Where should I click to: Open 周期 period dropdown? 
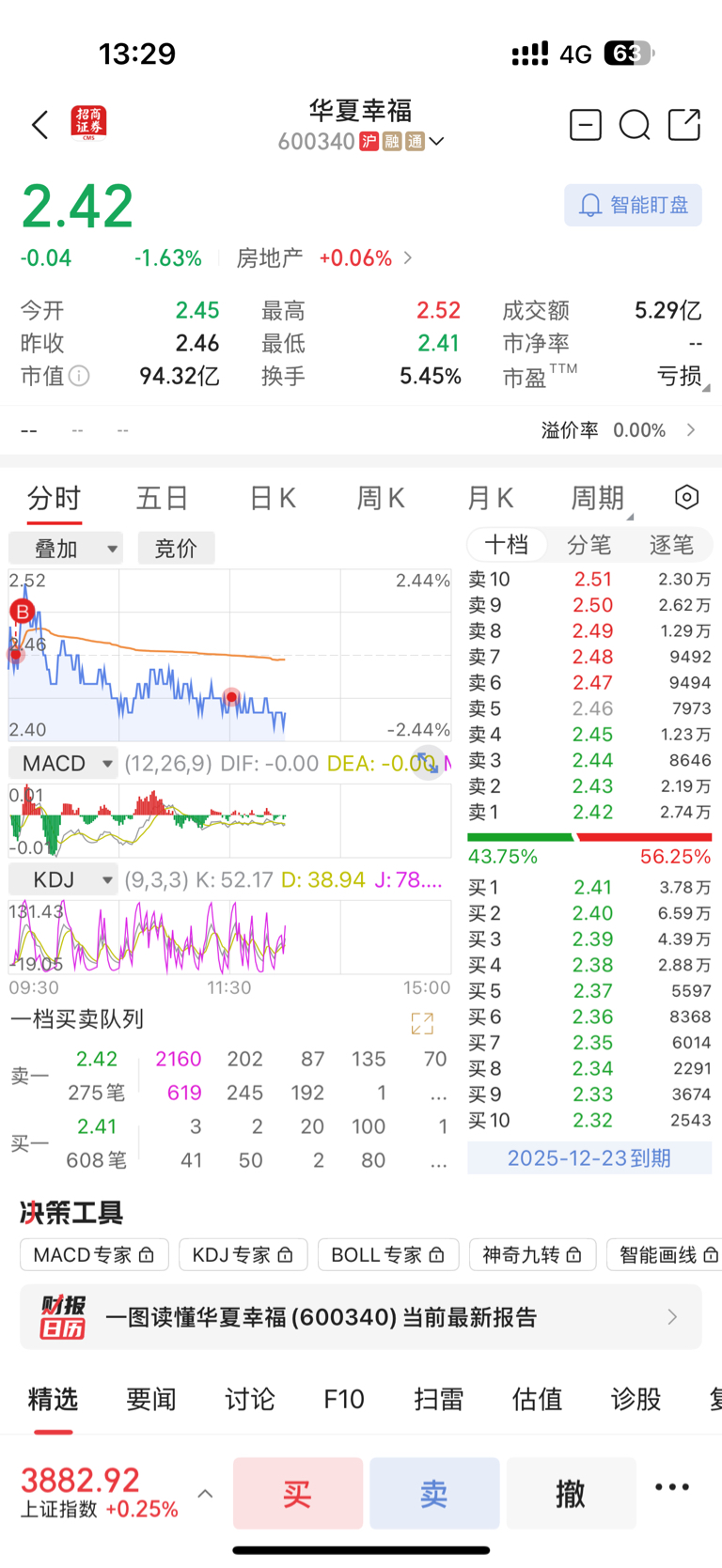[x=600, y=498]
